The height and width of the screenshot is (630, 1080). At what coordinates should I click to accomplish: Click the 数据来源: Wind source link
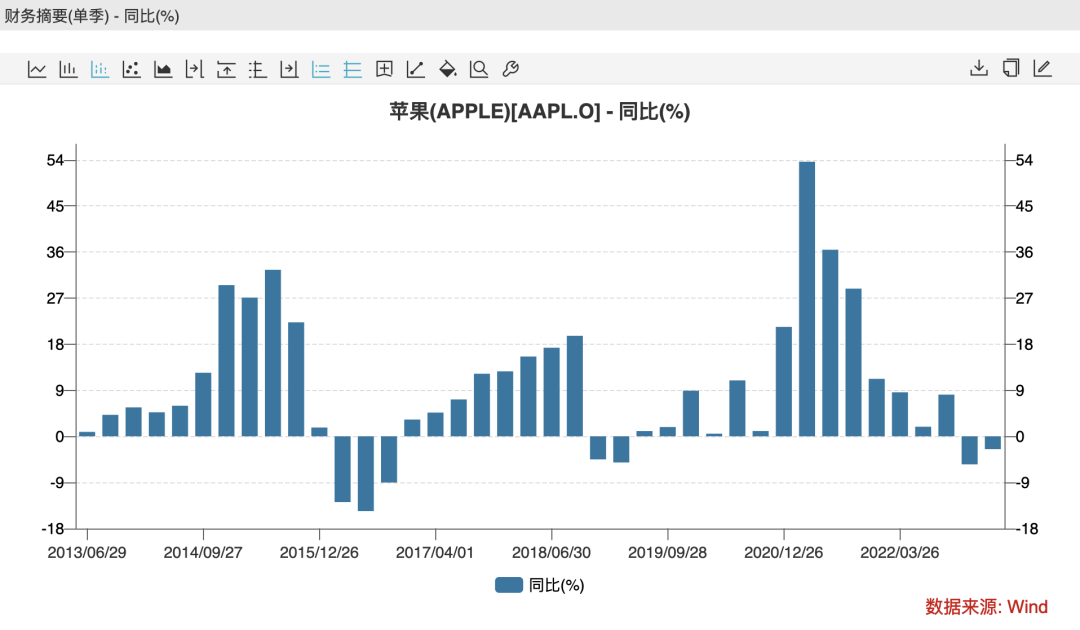986,607
